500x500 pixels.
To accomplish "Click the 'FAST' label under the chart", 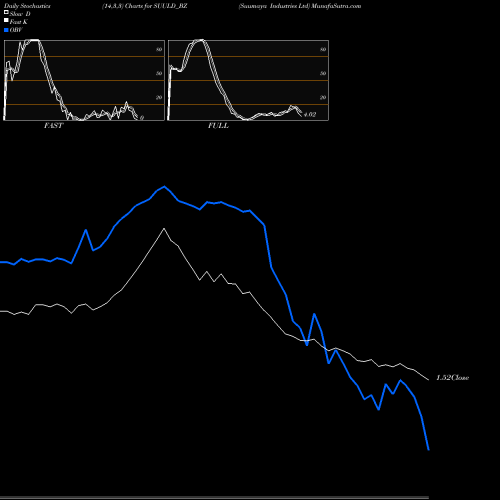I will [53, 126].
